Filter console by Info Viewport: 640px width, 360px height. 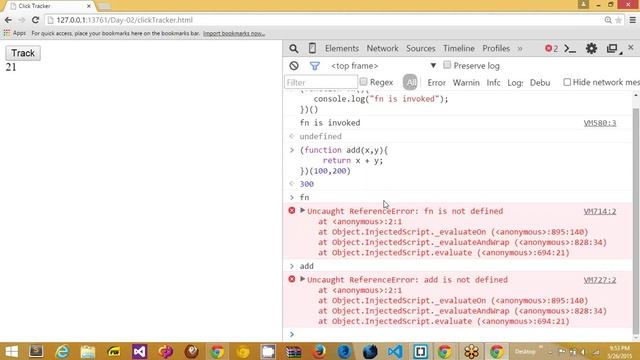(x=493, y=82)
